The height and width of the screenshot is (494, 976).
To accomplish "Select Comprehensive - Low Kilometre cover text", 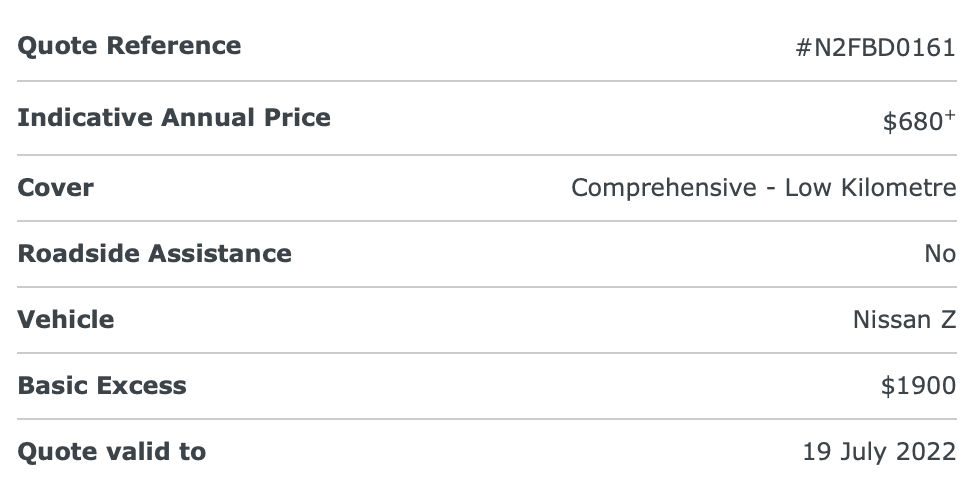I will (x=764, y=188).
